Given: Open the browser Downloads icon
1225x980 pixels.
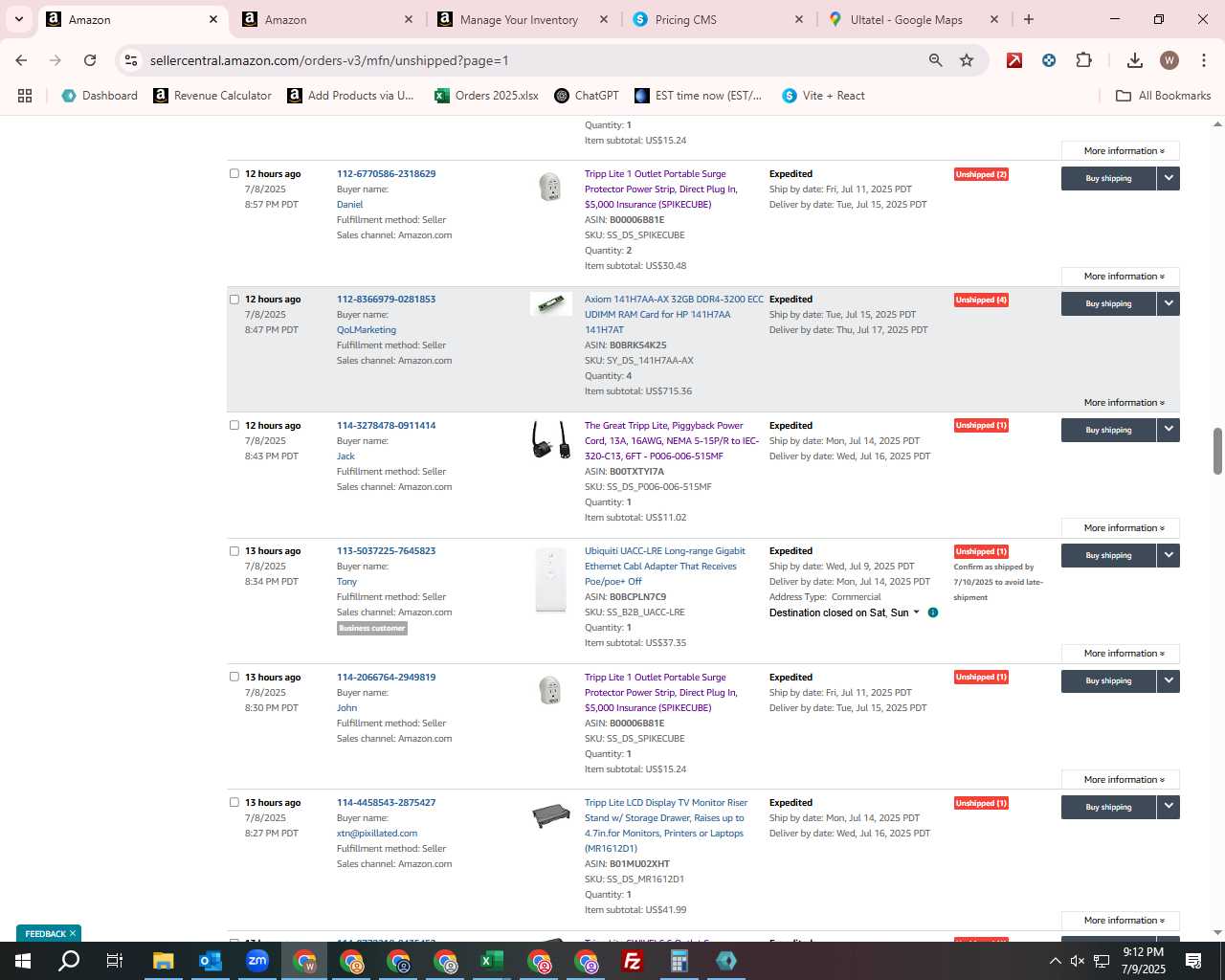Looking at the screenshot, I should [x=1134, y=60].
